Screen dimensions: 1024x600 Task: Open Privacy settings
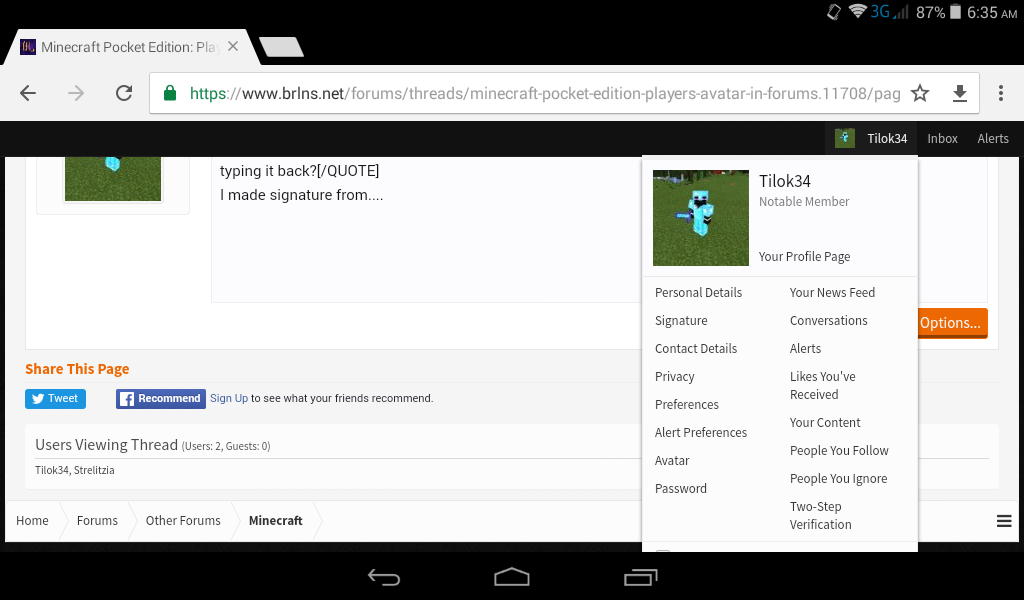(675, 377)
